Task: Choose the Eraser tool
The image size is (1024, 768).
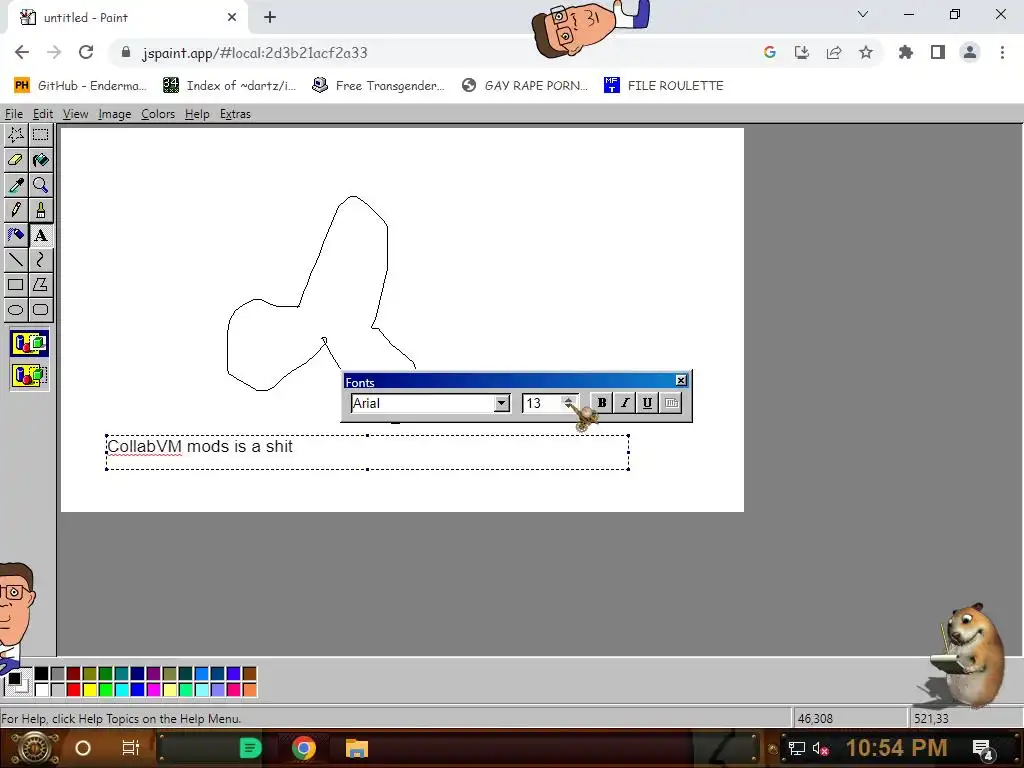Action: click(x=16, y=160)
